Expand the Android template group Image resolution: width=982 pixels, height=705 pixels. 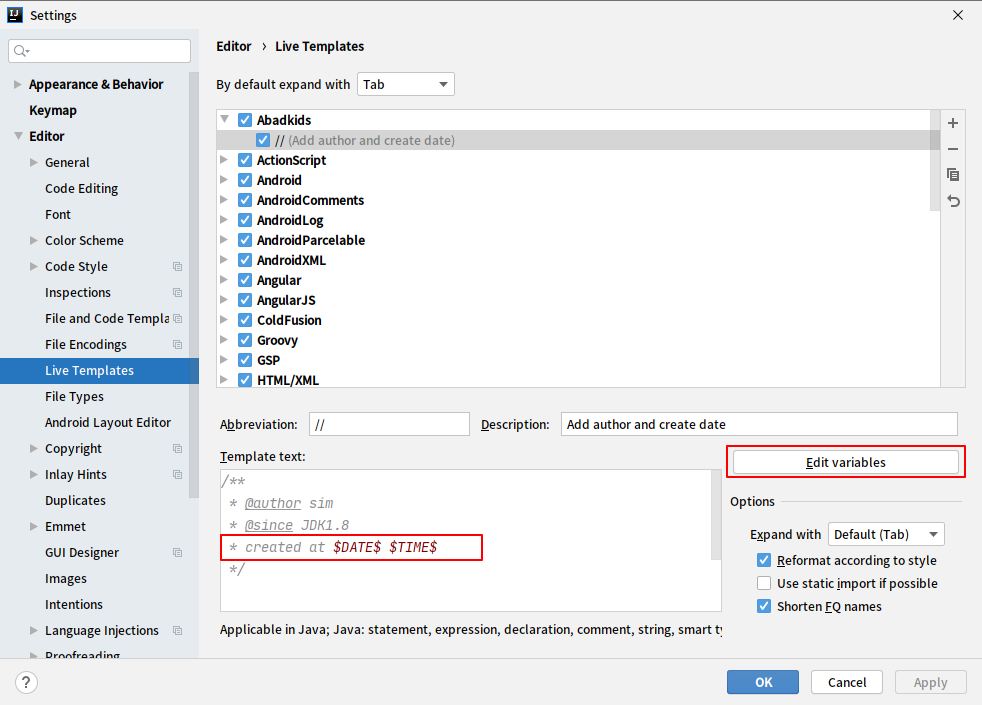[224, 180]
